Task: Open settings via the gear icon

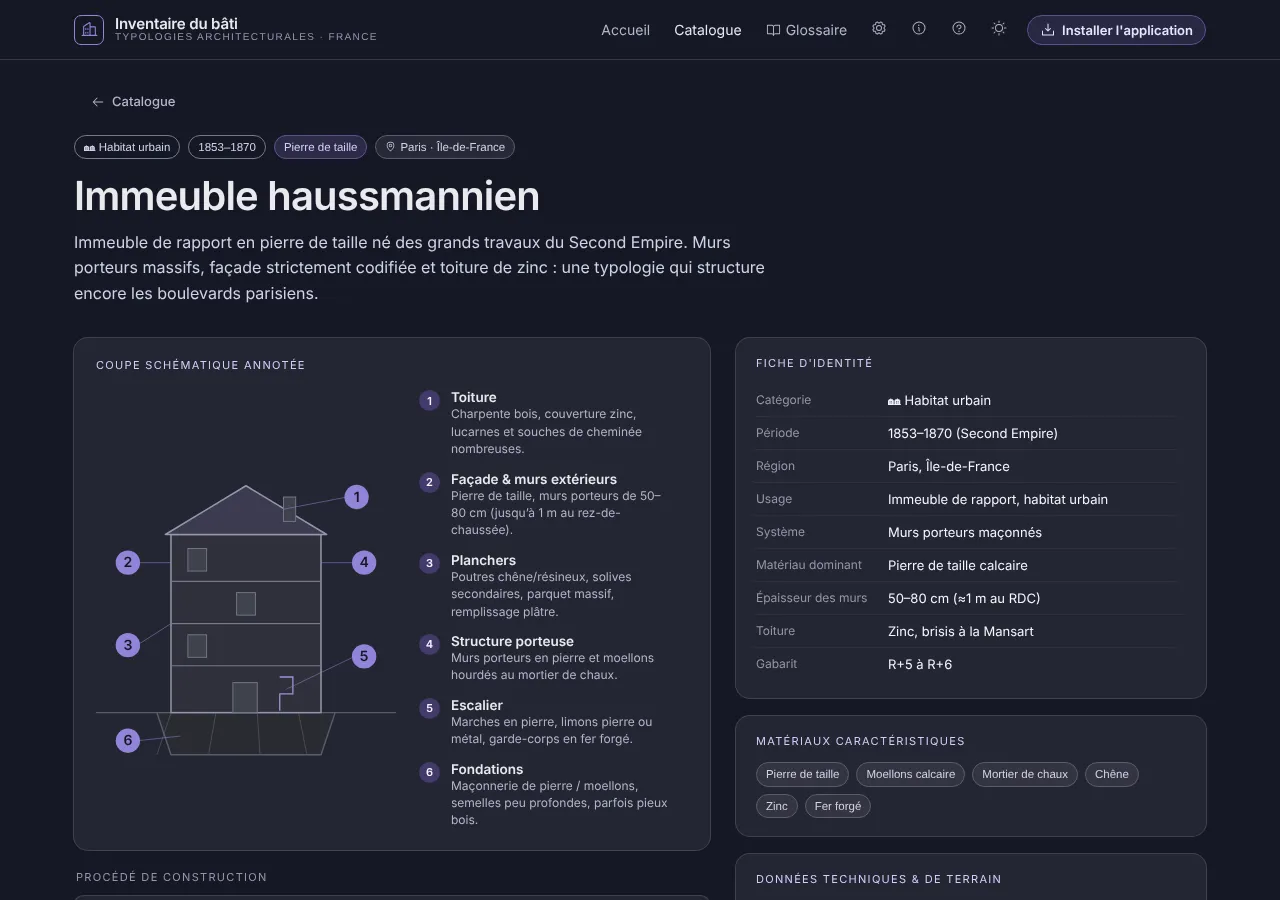Action: [879, 29]
